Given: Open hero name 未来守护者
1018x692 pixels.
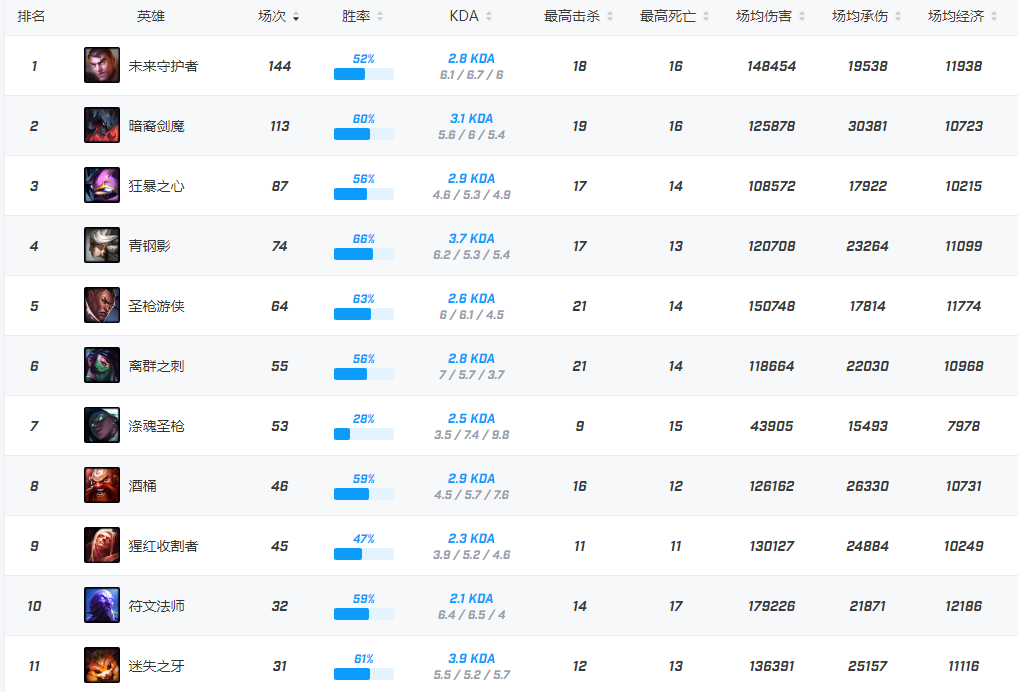Looking at the screenshot, I should (163, 66).
